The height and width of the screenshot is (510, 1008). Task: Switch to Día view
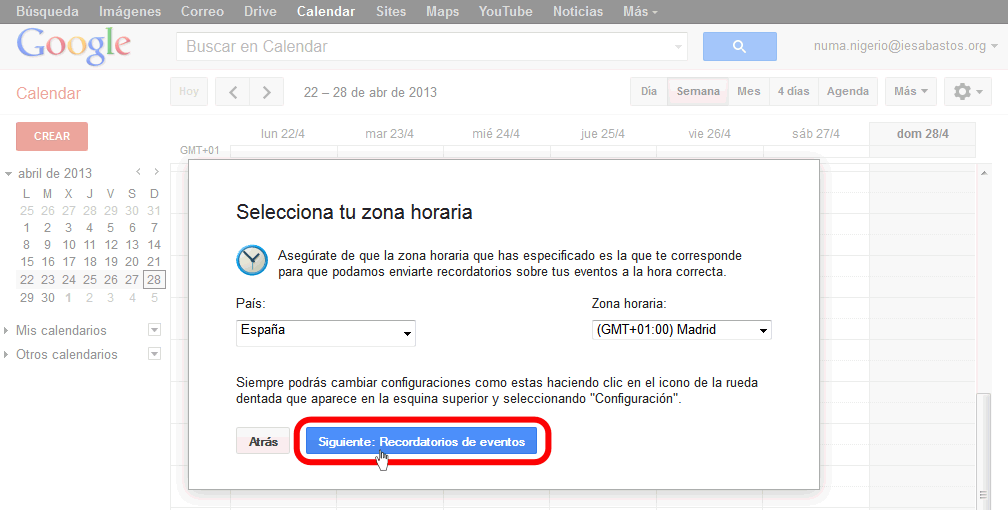tap(649, 91)
